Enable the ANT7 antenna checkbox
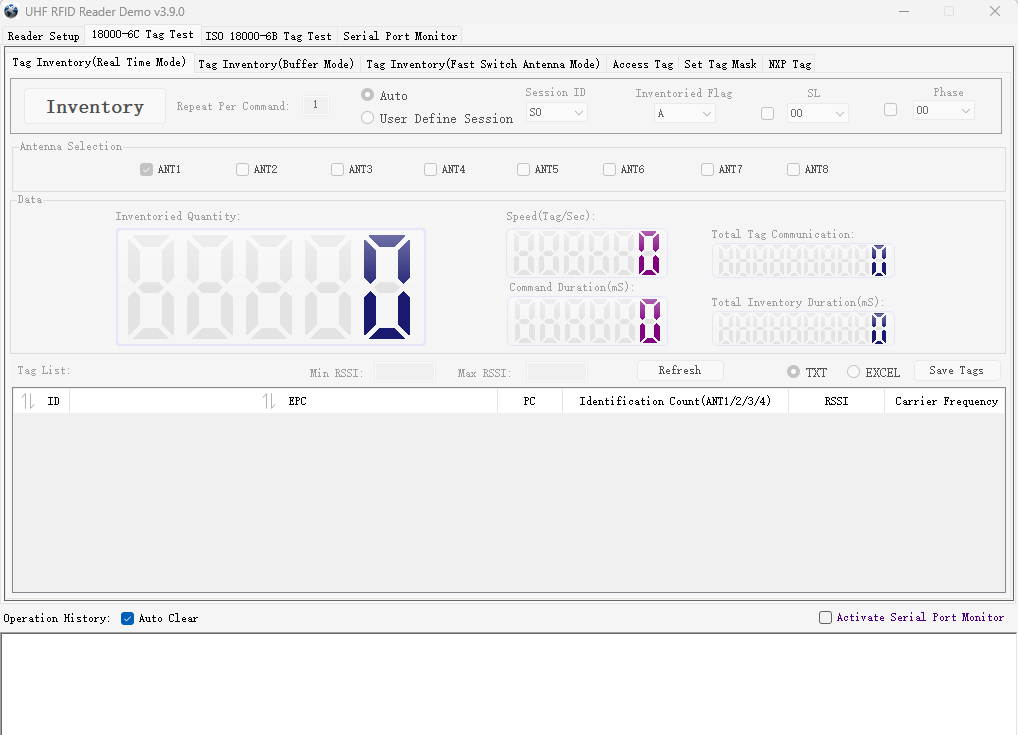1018x735 pixels. click(x=707, y=169)
